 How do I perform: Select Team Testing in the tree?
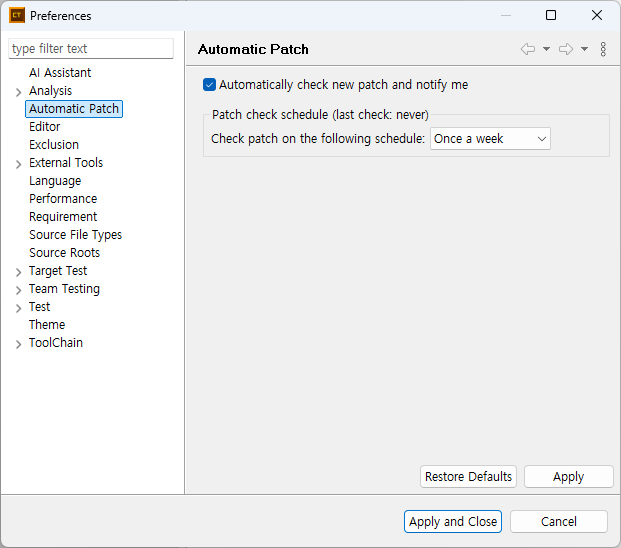pos(64,289)
